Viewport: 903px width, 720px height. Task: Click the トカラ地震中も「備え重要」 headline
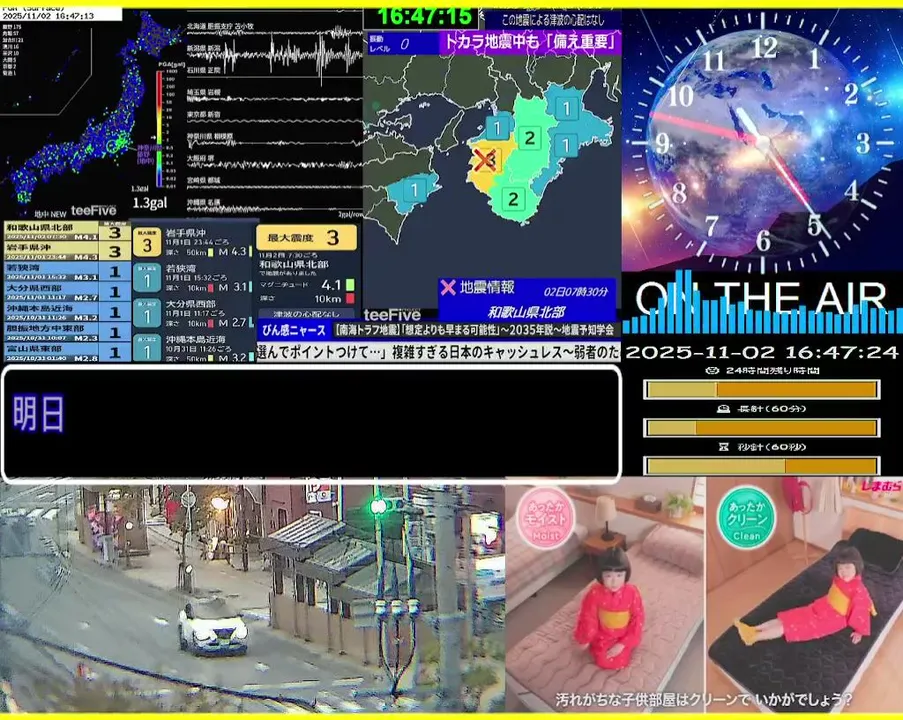tap(529, 42)
